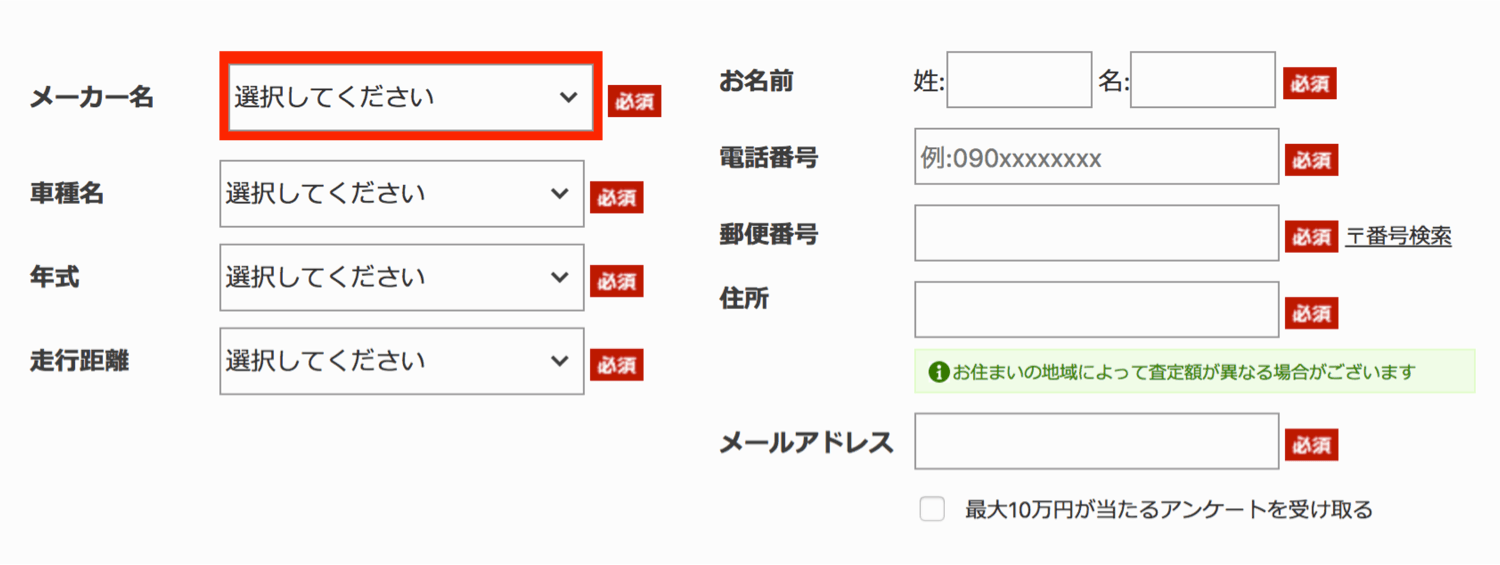This screenshot has height=565, width=1500.
Task: Enable the アンケートを受け取る checkbox
Action: [x=932, y=510]
